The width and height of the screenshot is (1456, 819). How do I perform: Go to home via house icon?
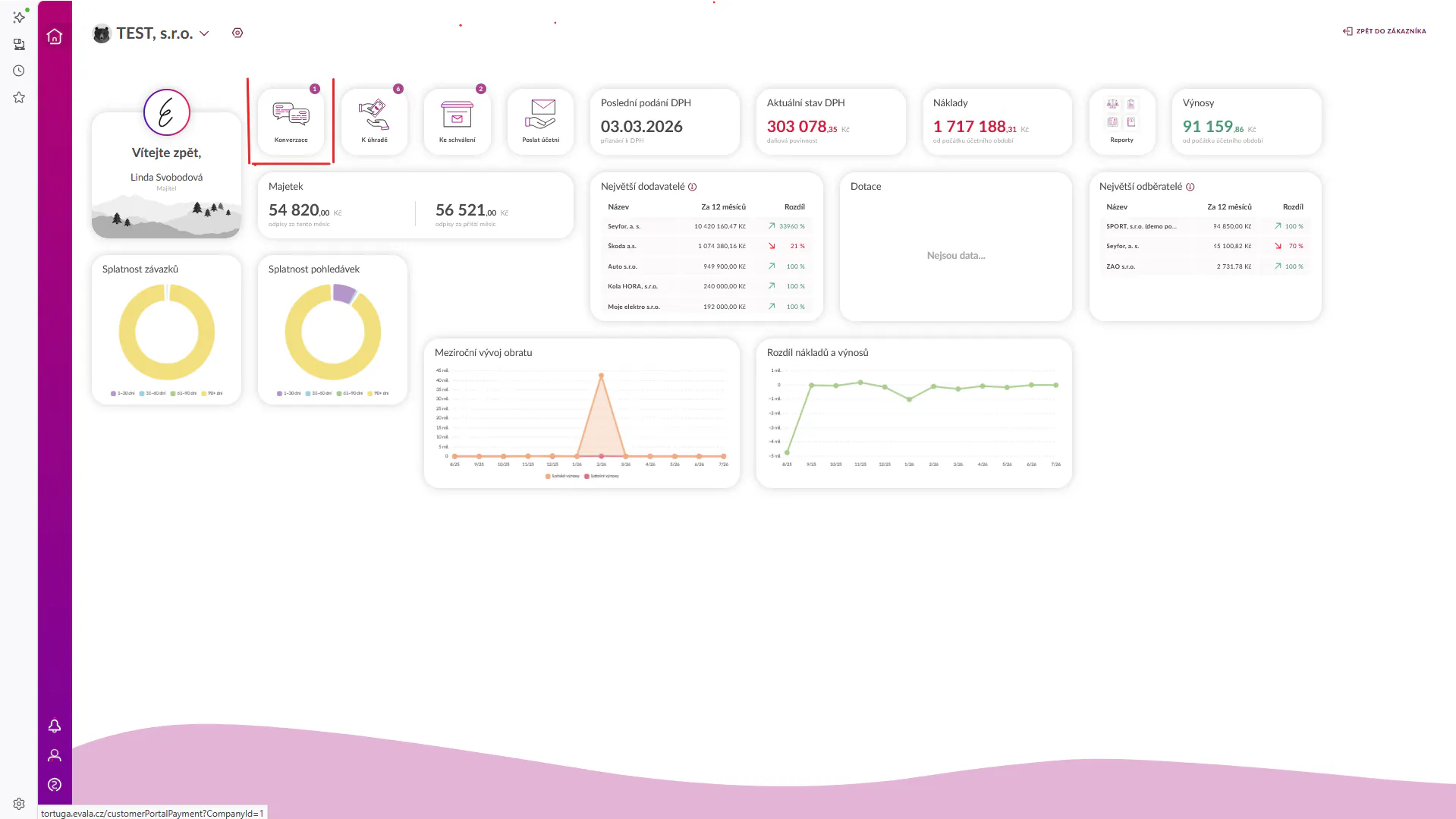pyautogui.click(x=55, y=36)
